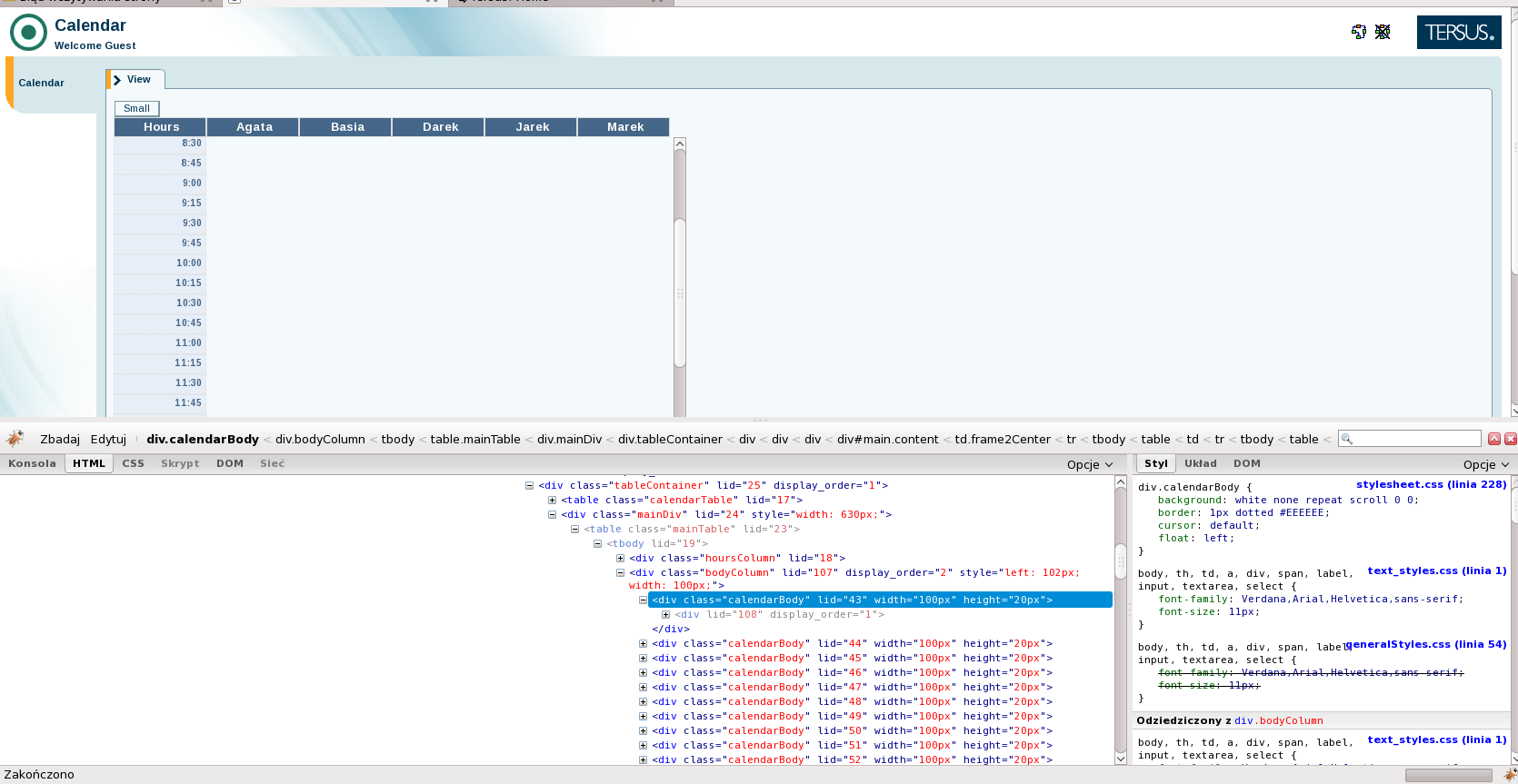Click the Basia column header

(x=347, y=127)
